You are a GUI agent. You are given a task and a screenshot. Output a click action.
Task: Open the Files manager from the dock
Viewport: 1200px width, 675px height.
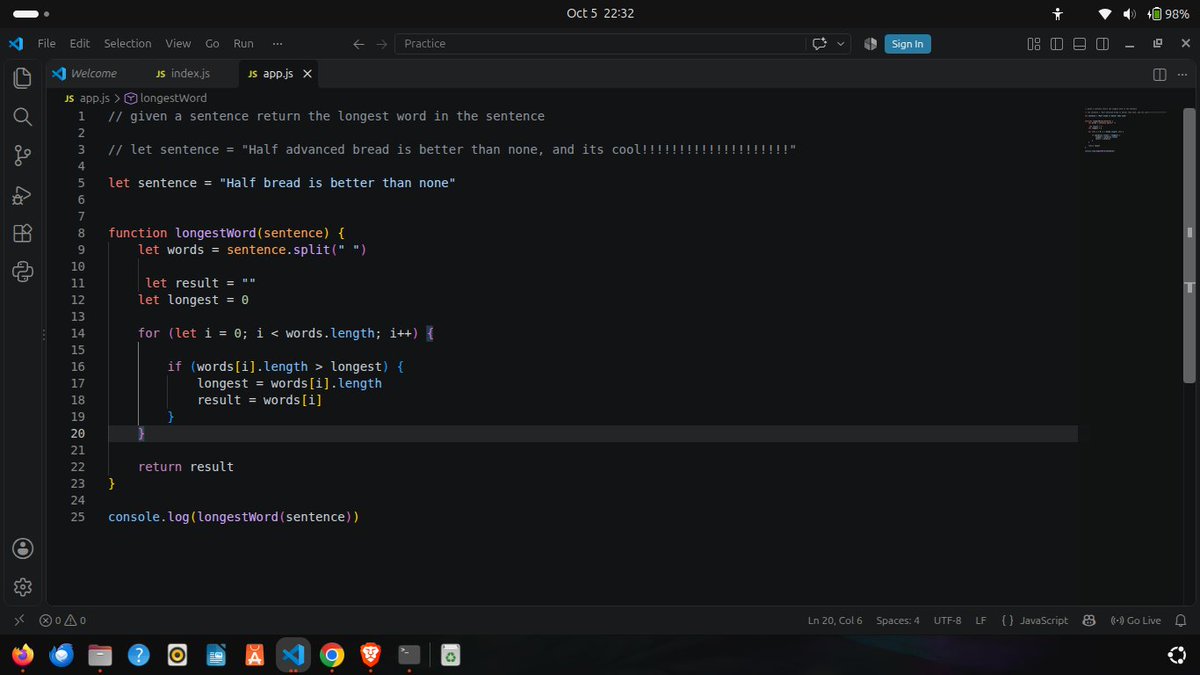100,654
